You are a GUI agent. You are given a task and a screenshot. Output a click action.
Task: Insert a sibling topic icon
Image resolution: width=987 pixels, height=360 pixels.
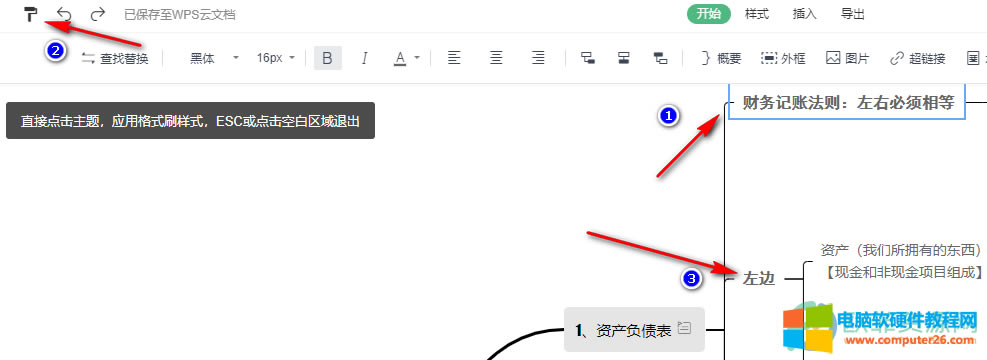(624, 59)
